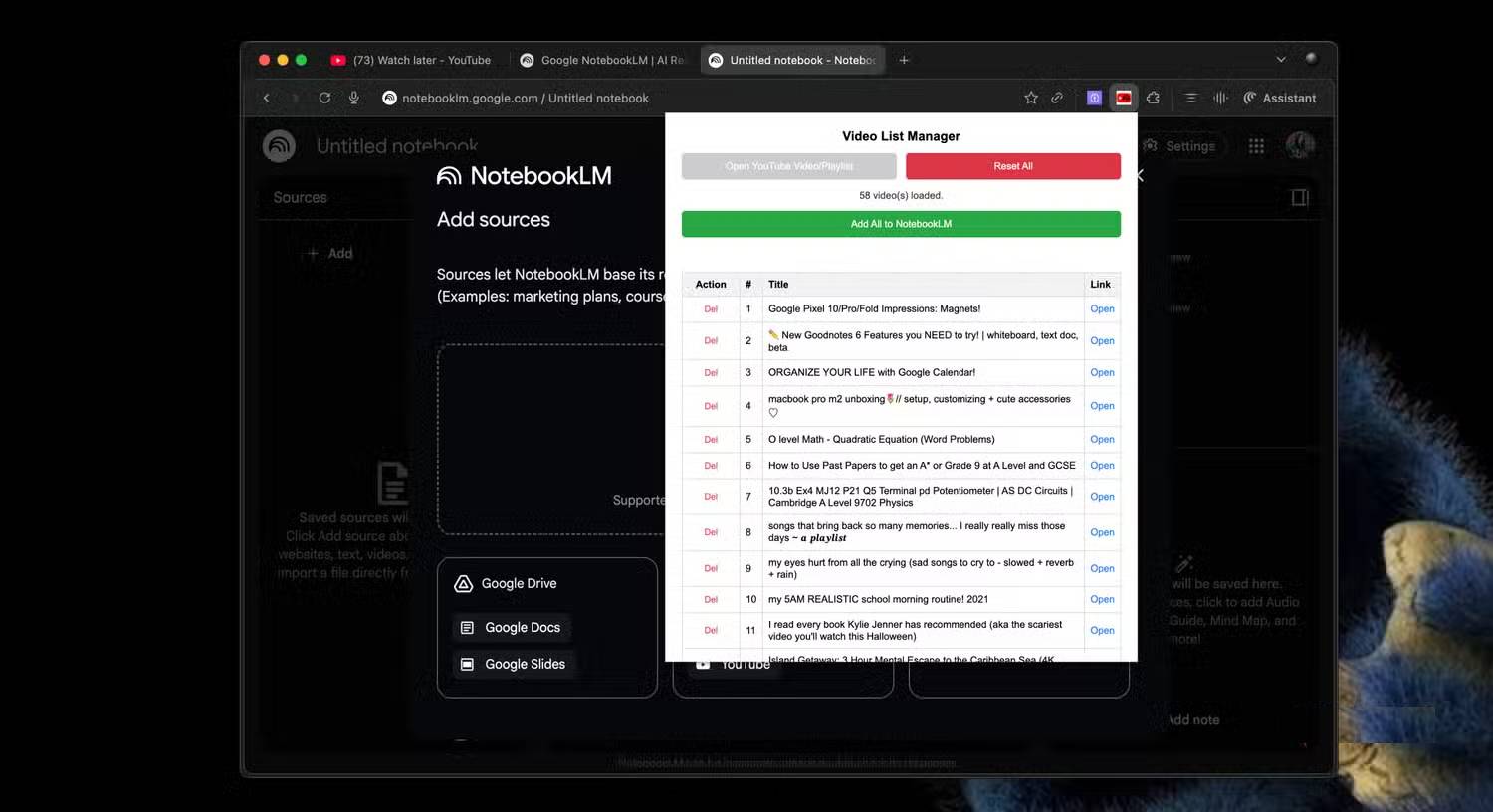The image size is (1493, 812).
Task: Select title 'songs that bring back so many memories'
Action: pyautogui.click(x=917, y=532)
